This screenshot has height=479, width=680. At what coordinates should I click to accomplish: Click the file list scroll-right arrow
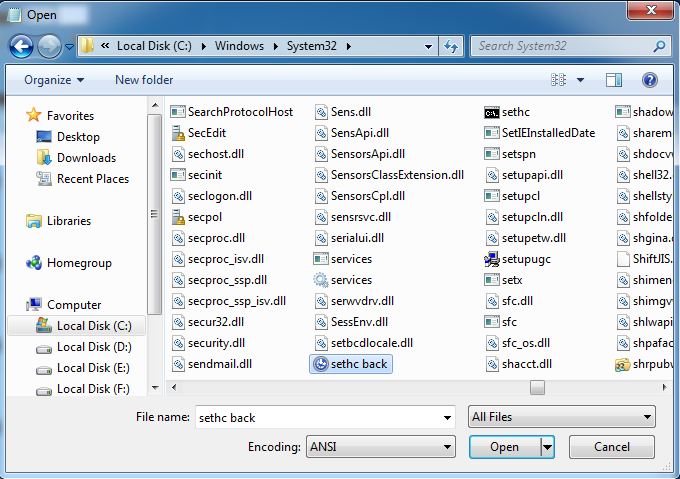pyautogui.click(x=664, y=388)
